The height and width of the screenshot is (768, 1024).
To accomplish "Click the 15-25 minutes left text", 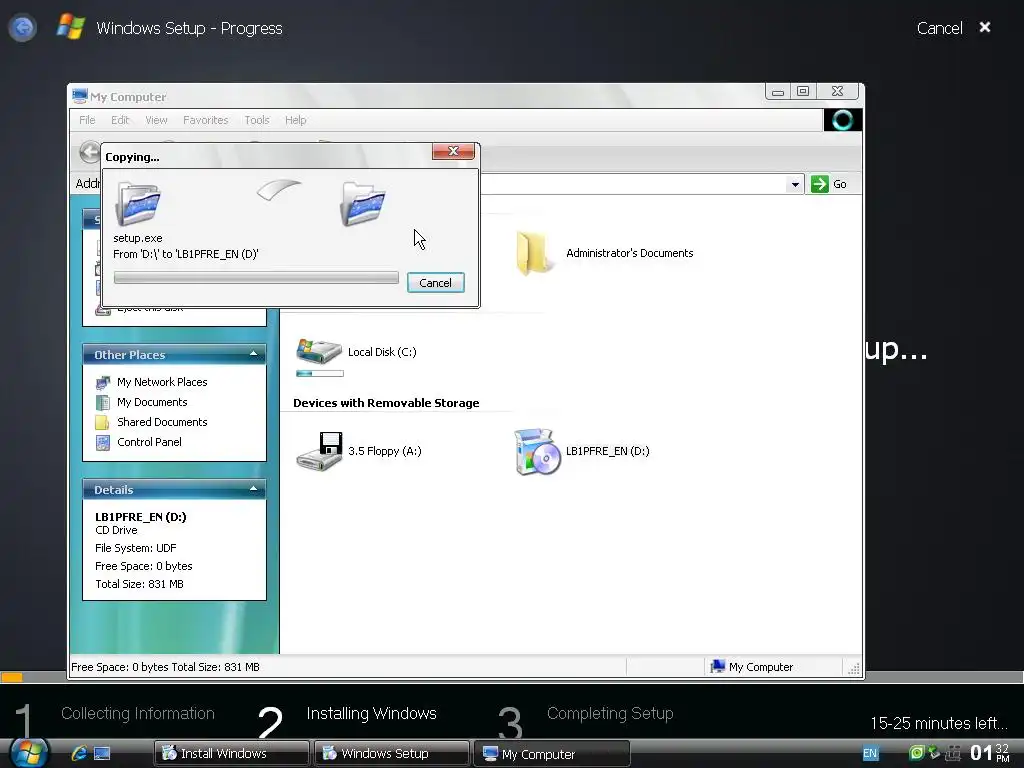I will coord(938,723).
